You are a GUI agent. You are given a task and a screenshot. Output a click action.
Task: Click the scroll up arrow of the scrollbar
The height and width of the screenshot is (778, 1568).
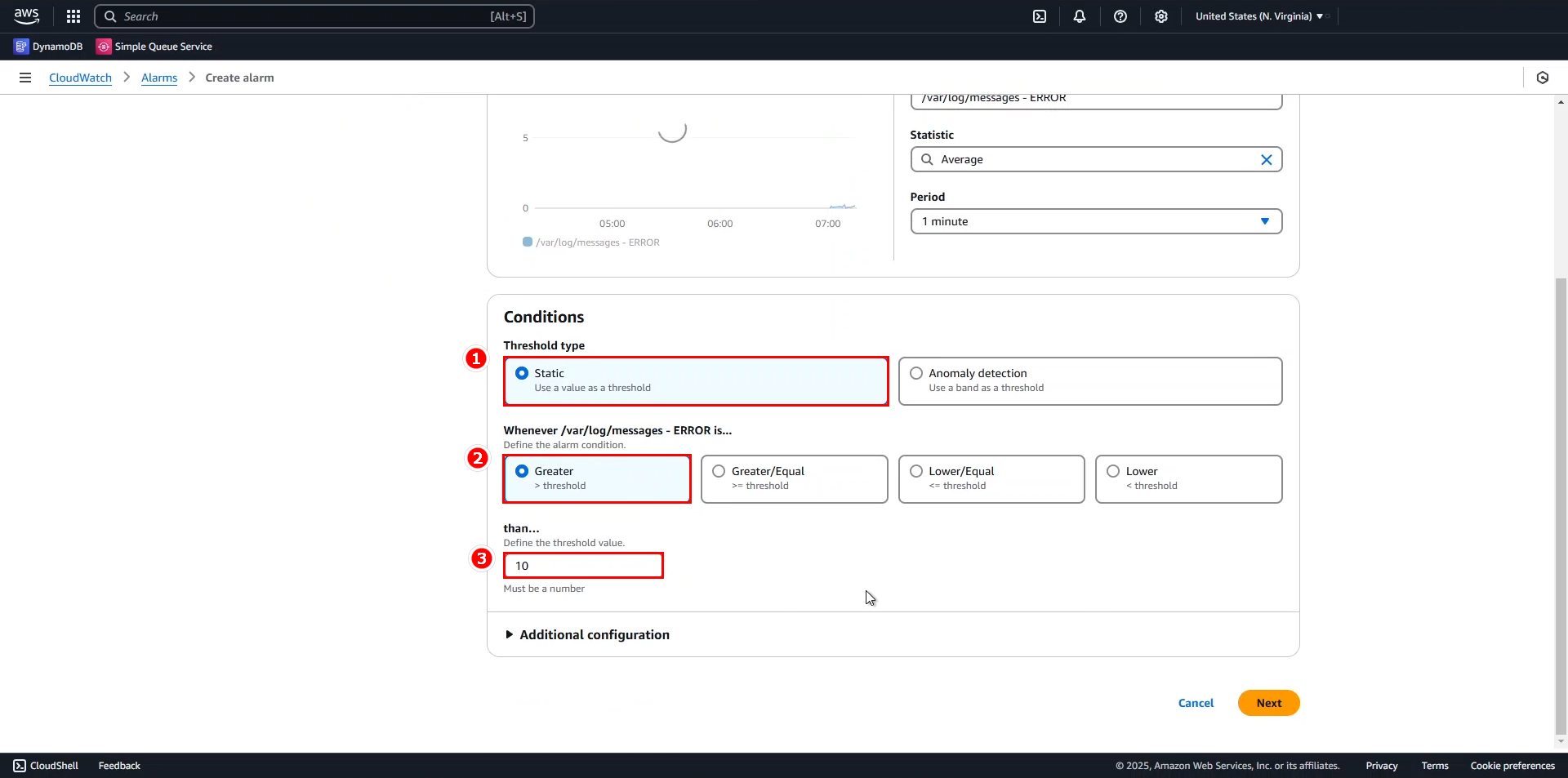[1561, 102]
